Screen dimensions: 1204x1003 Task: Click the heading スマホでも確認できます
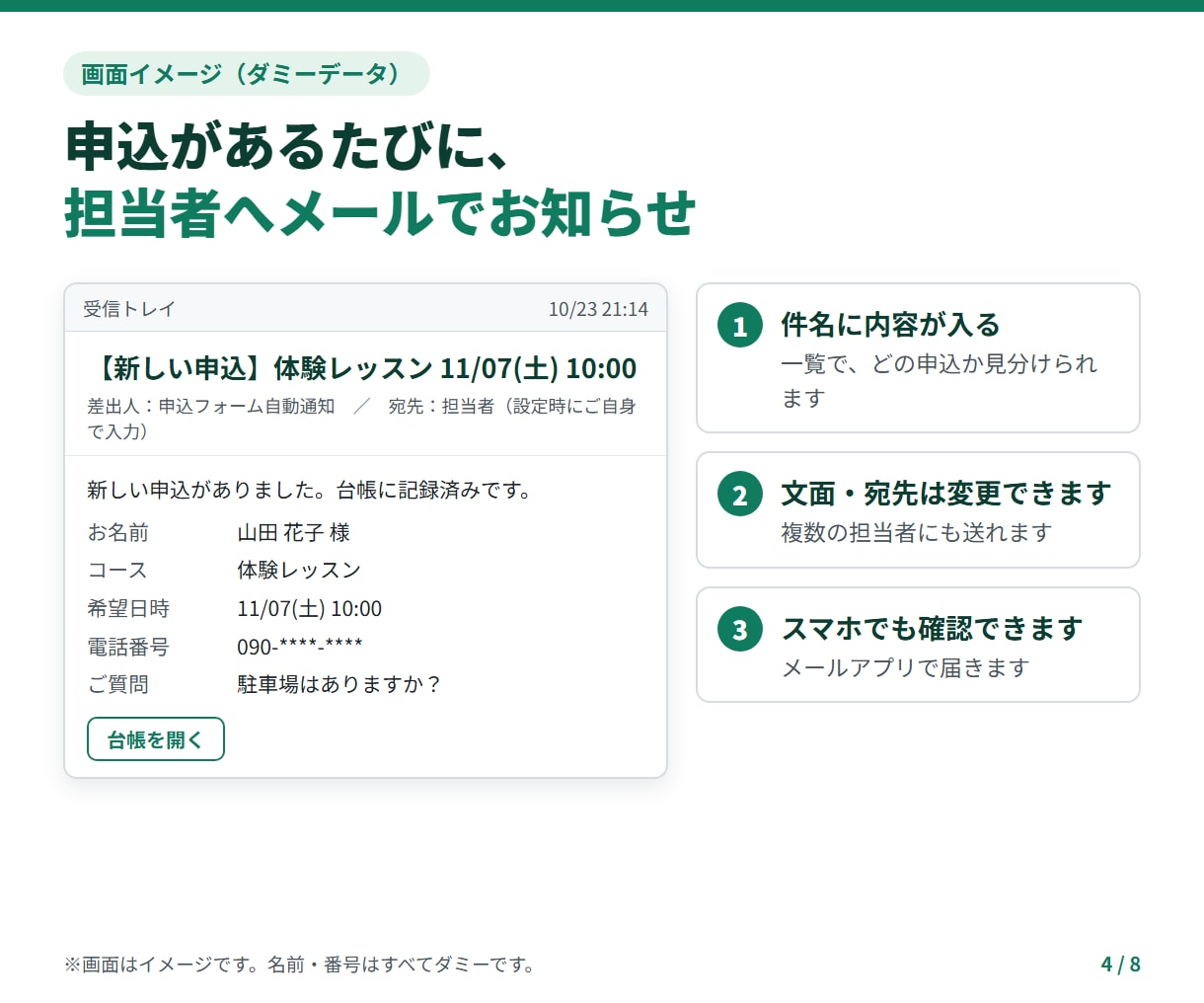(933, 629)
